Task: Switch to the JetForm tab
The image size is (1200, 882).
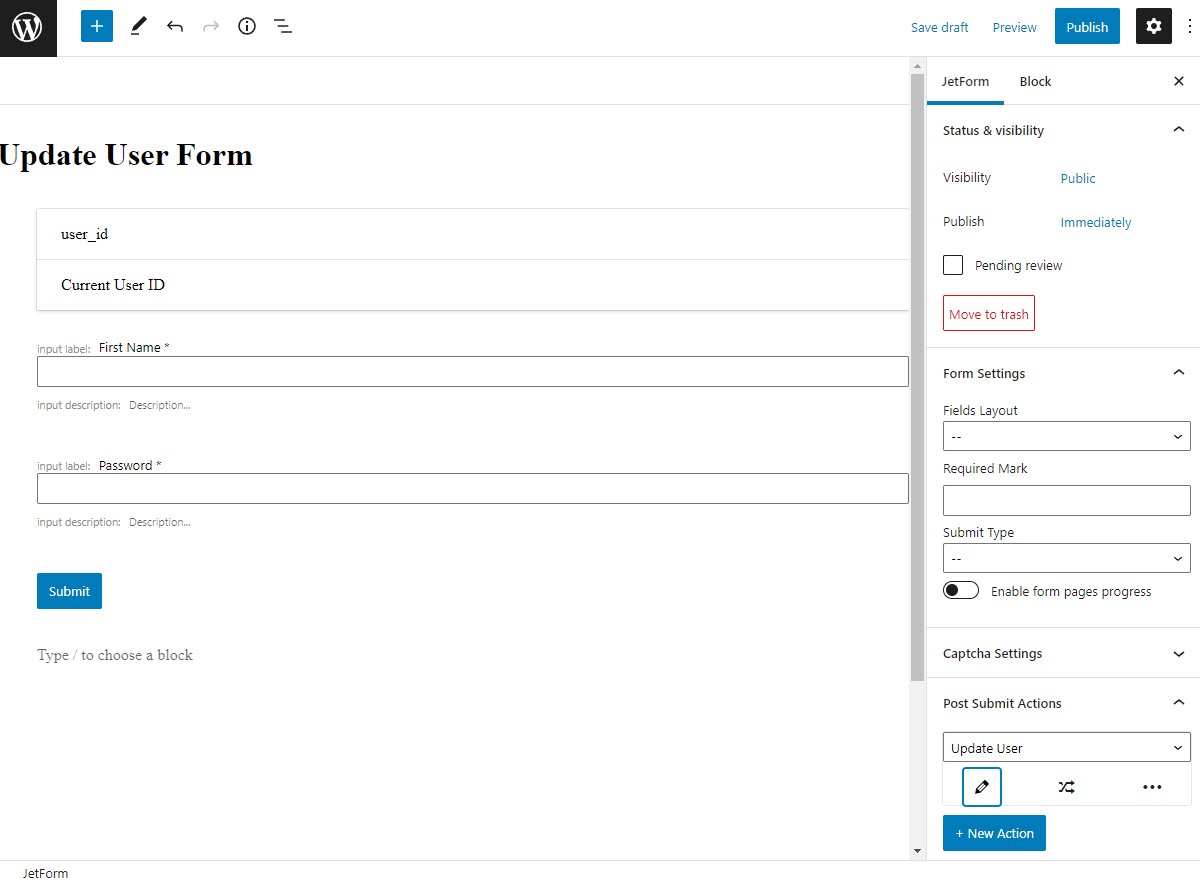Action: pyautogui.click(x=965, y=81)
